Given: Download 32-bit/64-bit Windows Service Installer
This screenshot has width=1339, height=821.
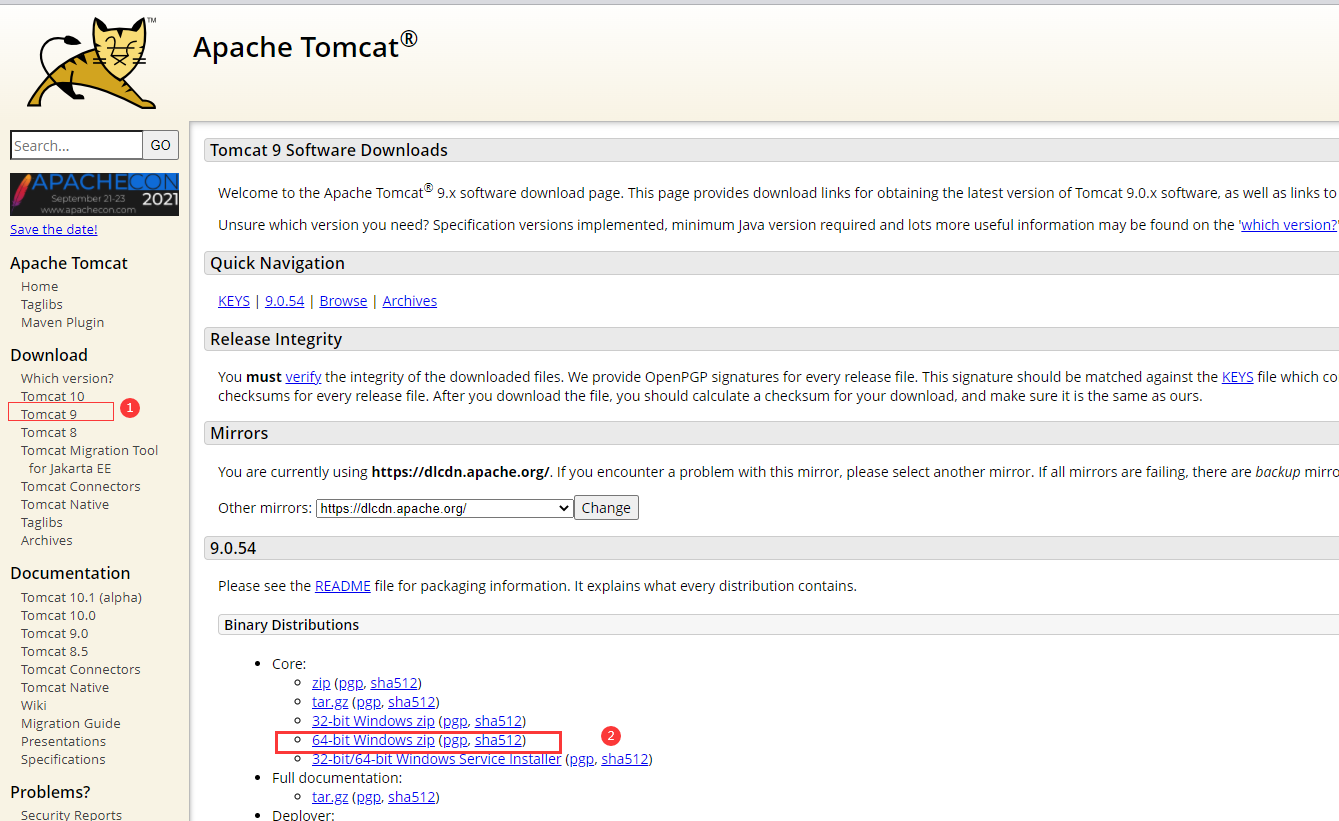Looking at the screenshot, I should tap(436, 759).
